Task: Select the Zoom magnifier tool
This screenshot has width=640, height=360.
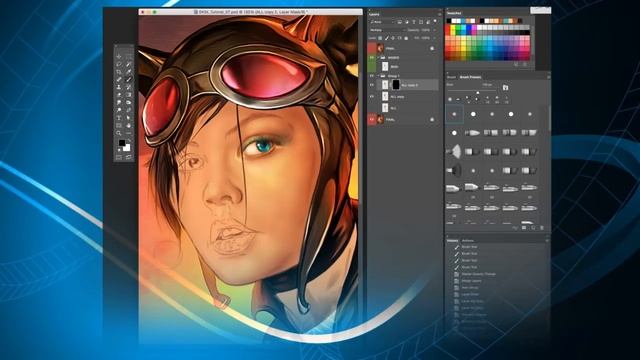Action: [x=119, y=132]
